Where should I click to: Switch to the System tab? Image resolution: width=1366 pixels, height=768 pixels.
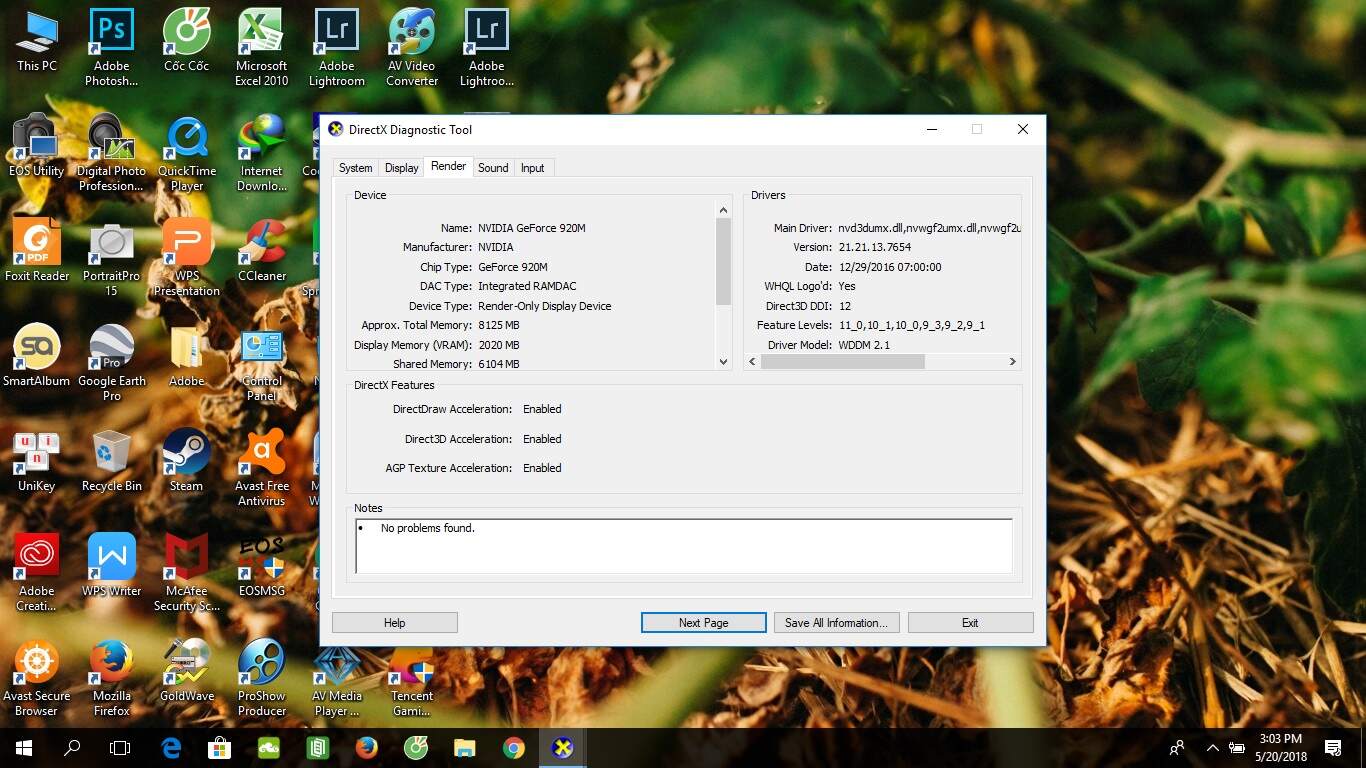coord(355,168)
